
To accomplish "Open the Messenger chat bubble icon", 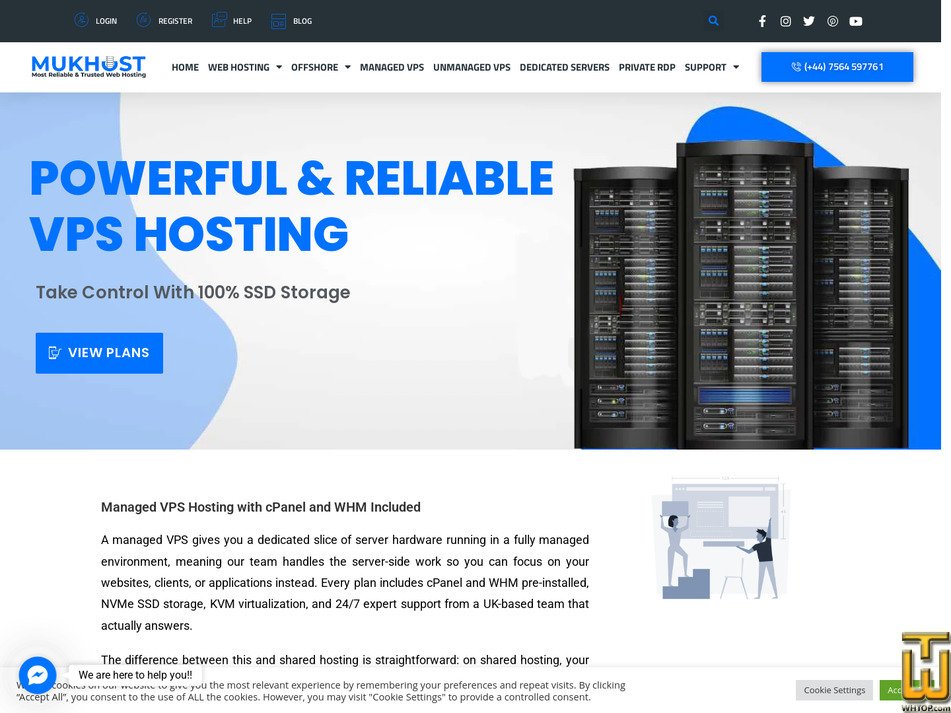I will [x=38, y=675].
